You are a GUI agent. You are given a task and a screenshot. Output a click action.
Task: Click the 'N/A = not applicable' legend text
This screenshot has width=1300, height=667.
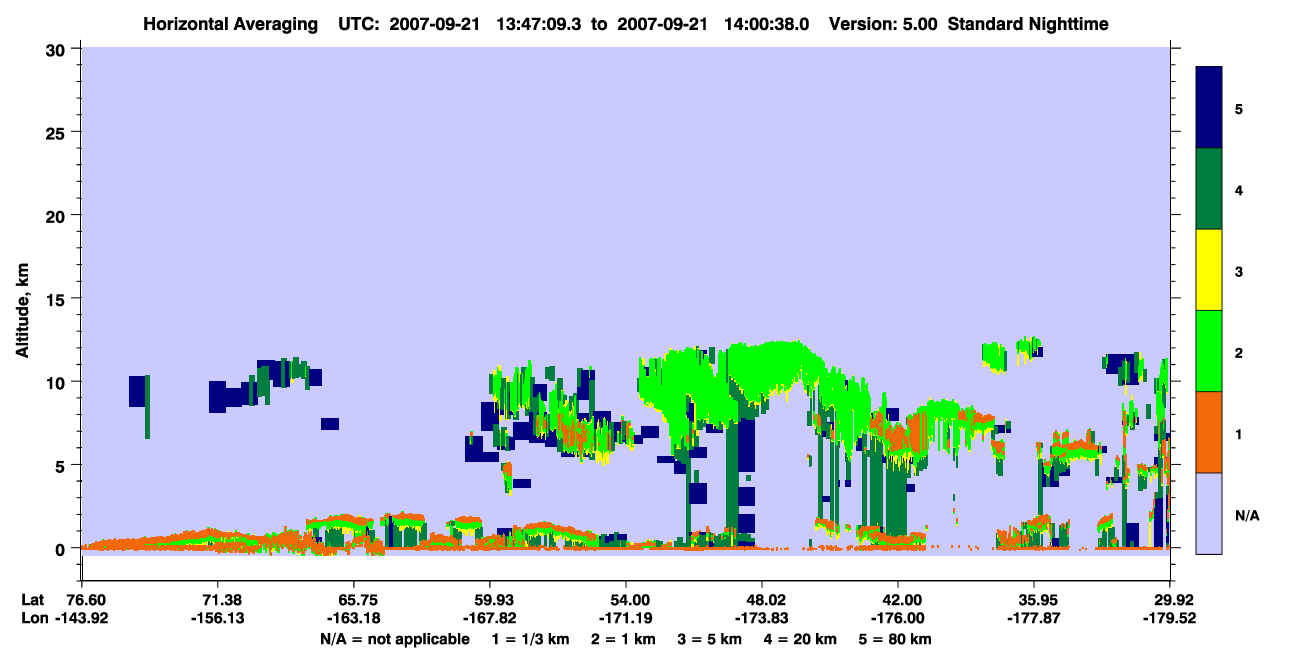pyautogui.click(x=395, y=639)
